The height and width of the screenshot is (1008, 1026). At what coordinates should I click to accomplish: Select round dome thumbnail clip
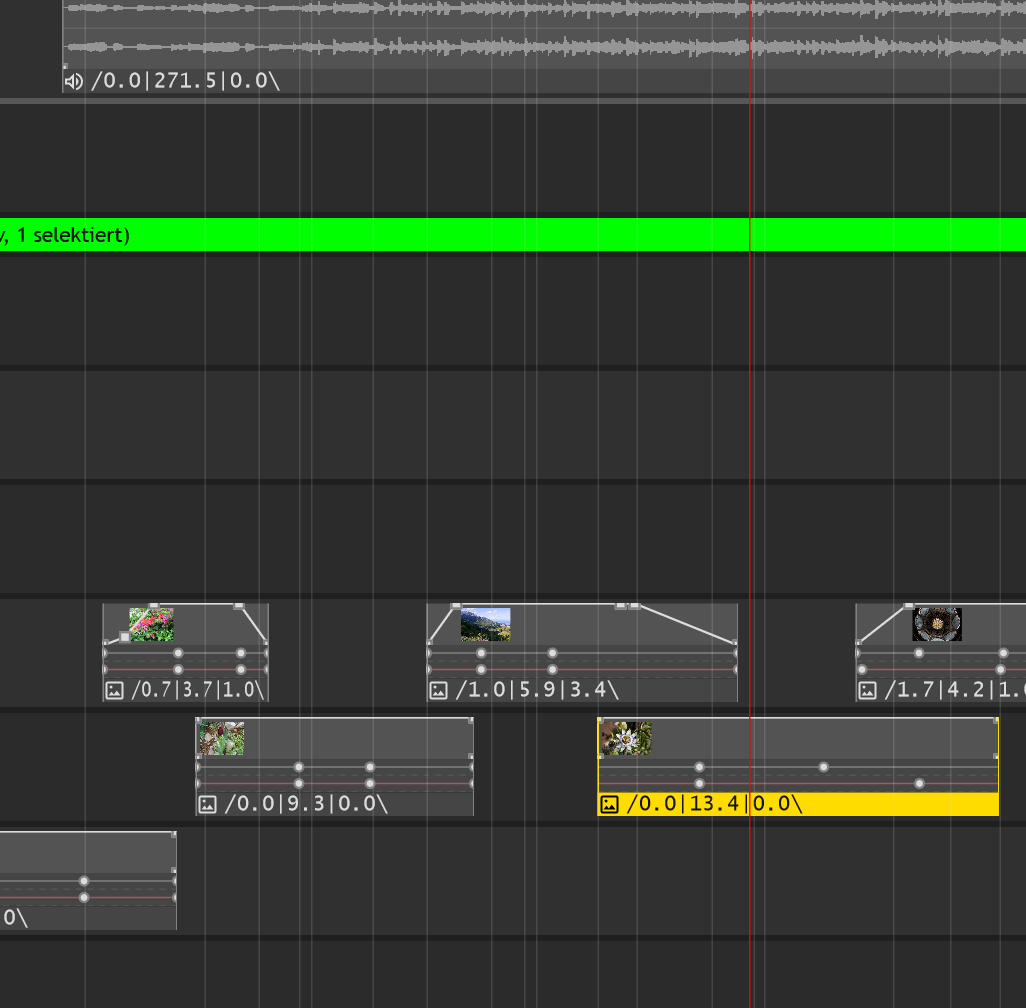937,624
